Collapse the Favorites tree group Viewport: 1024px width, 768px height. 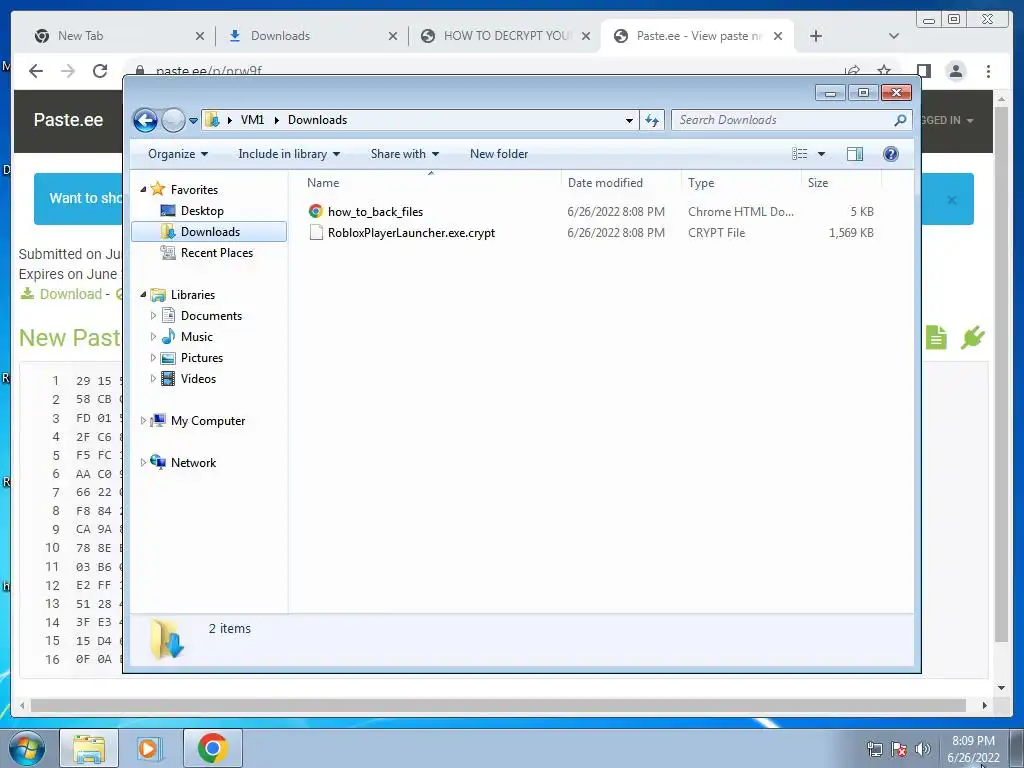(143, 189)
